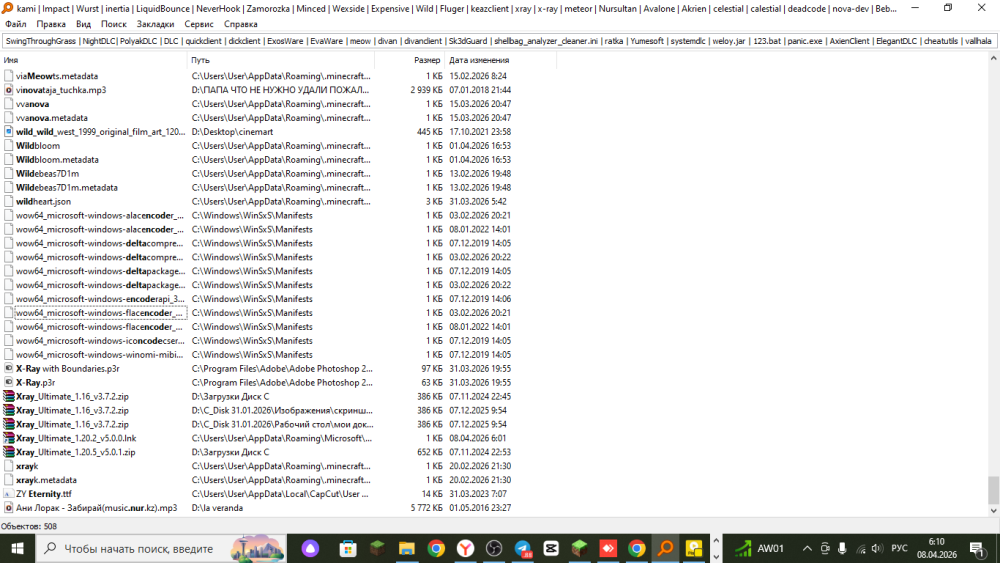Open the Правка menu
The image size is (1000, 563).
point(51,24)
